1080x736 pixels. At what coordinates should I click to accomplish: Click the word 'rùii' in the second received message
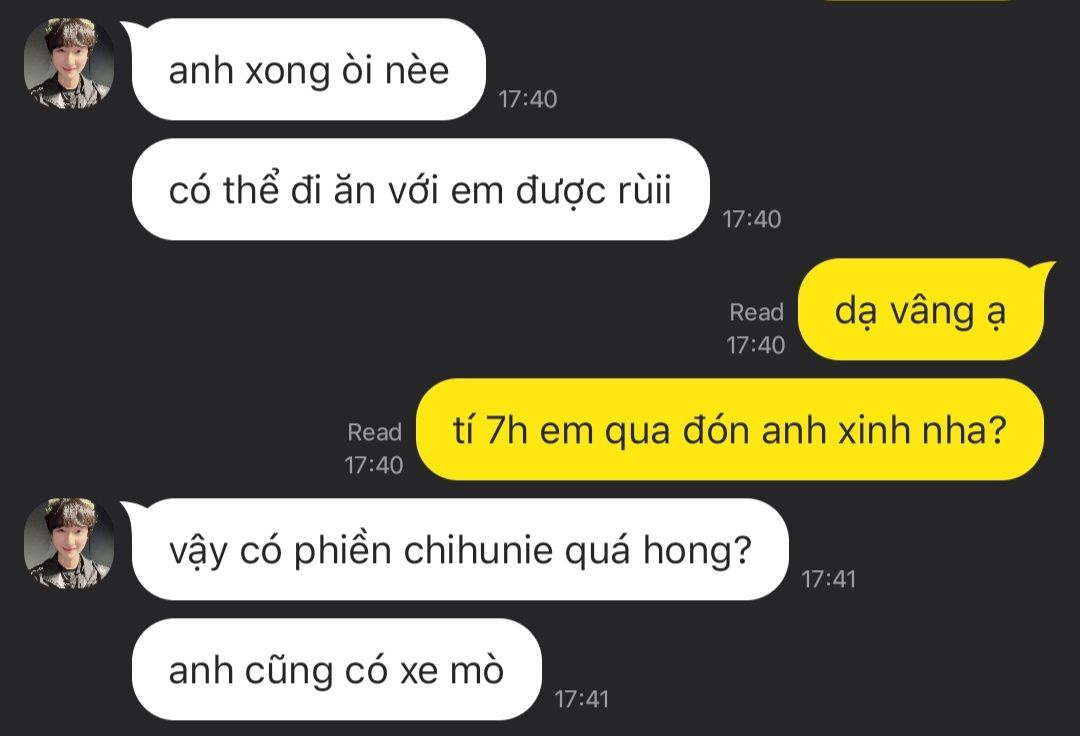(x=644, y=190)
